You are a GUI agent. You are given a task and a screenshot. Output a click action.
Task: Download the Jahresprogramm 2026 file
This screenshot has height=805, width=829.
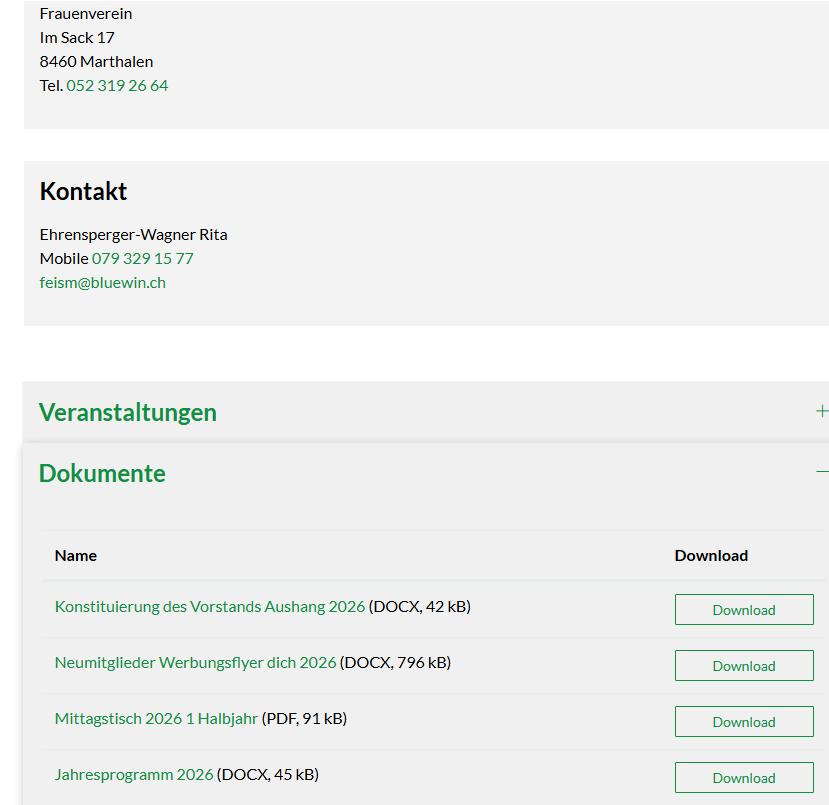(744, 778)
